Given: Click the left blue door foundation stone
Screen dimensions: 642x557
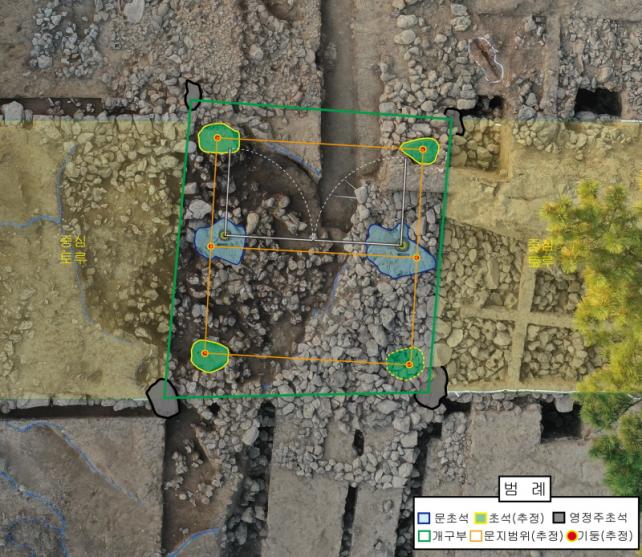Looking at the screenshot, I should click(x=219, y=241).
